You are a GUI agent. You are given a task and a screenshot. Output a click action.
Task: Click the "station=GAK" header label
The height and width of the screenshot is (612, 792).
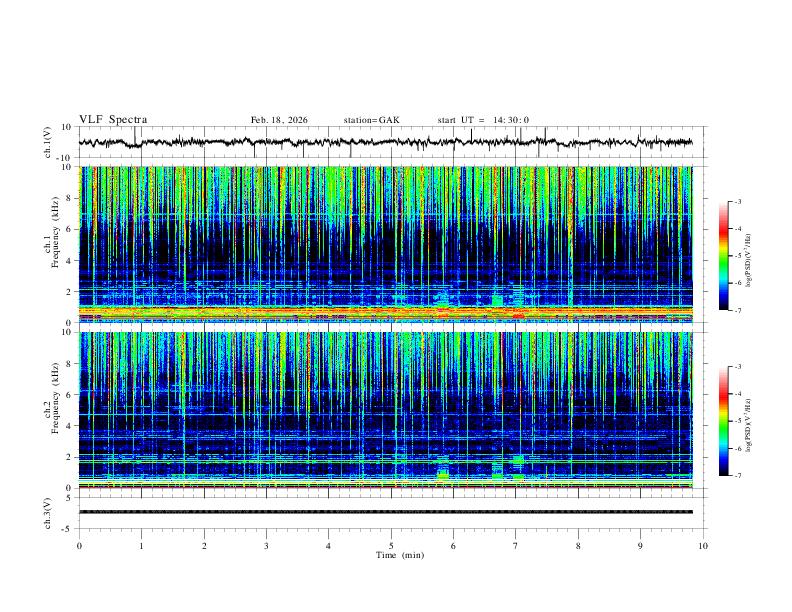[x=371, y=120]
